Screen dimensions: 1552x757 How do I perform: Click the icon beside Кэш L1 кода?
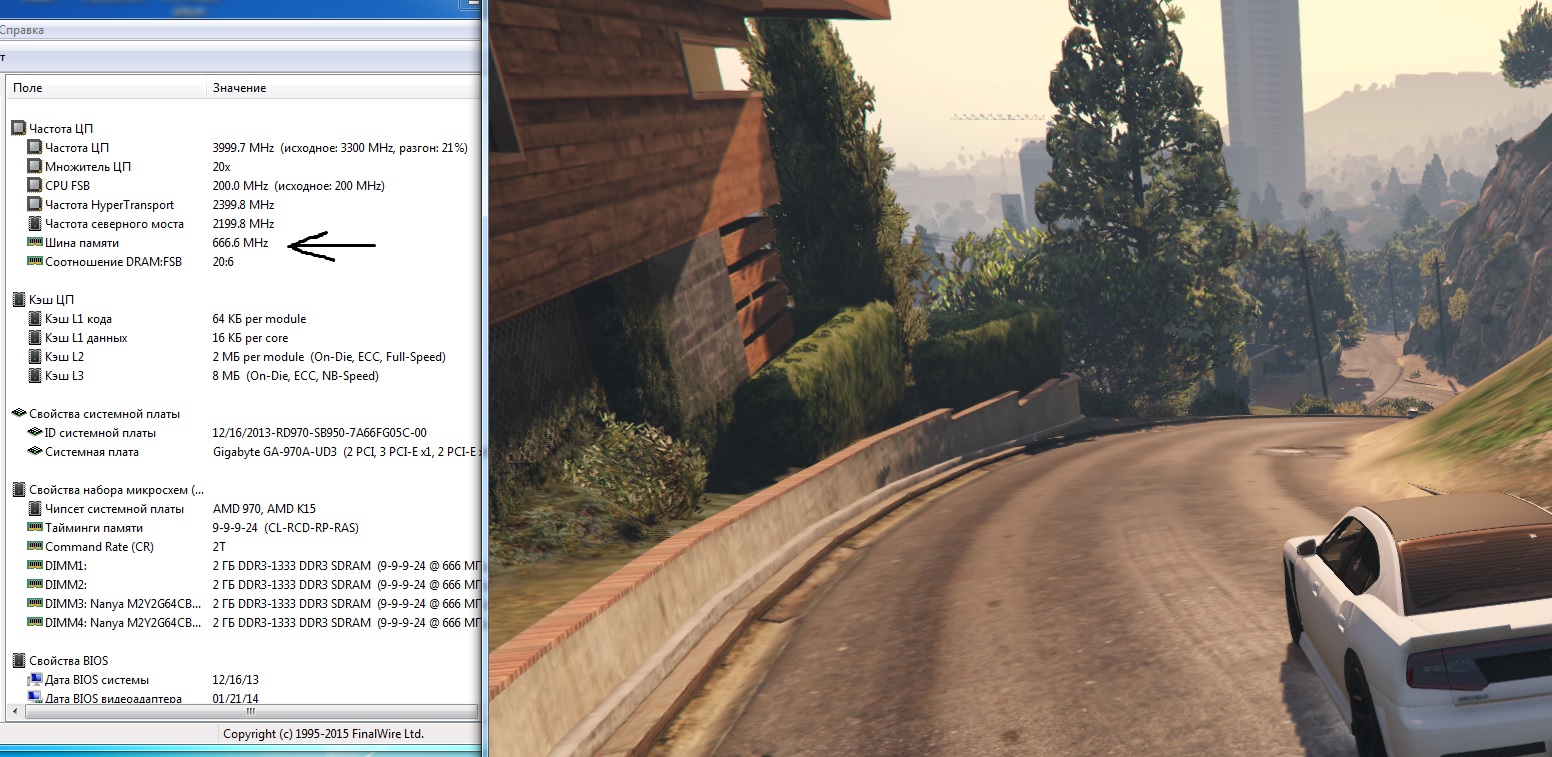point(34,319)
